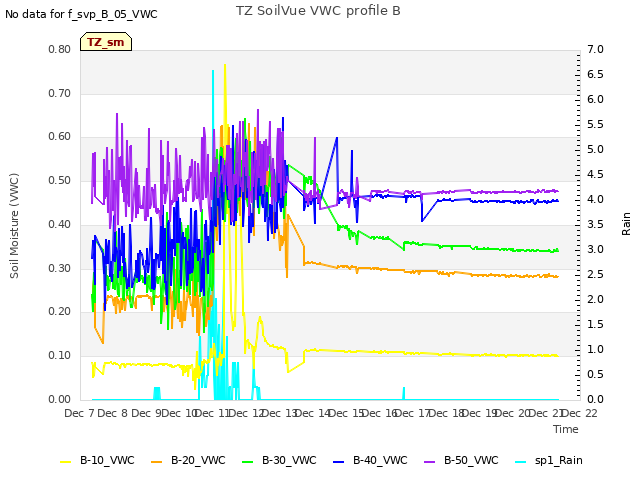Click the Dec 8 x-axis tick label
The width and height of the screenshot is (640, 480).
[113, 413]
